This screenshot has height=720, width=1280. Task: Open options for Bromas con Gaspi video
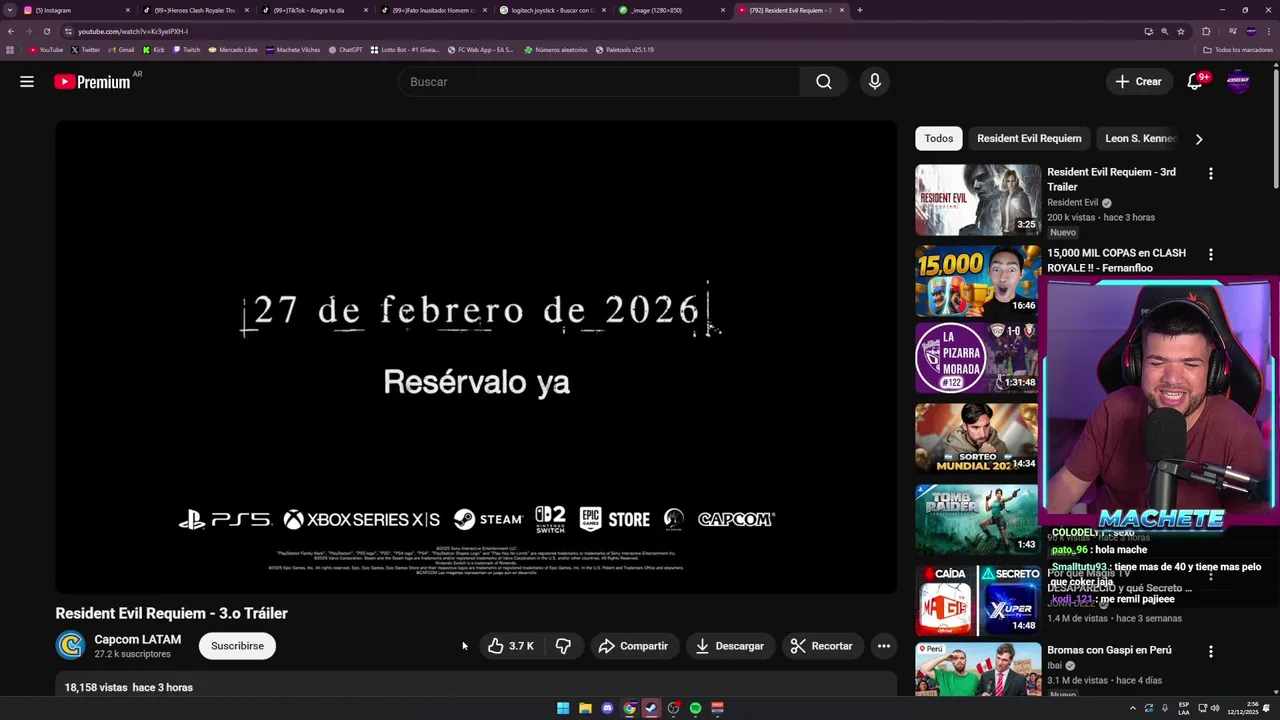1211,652
